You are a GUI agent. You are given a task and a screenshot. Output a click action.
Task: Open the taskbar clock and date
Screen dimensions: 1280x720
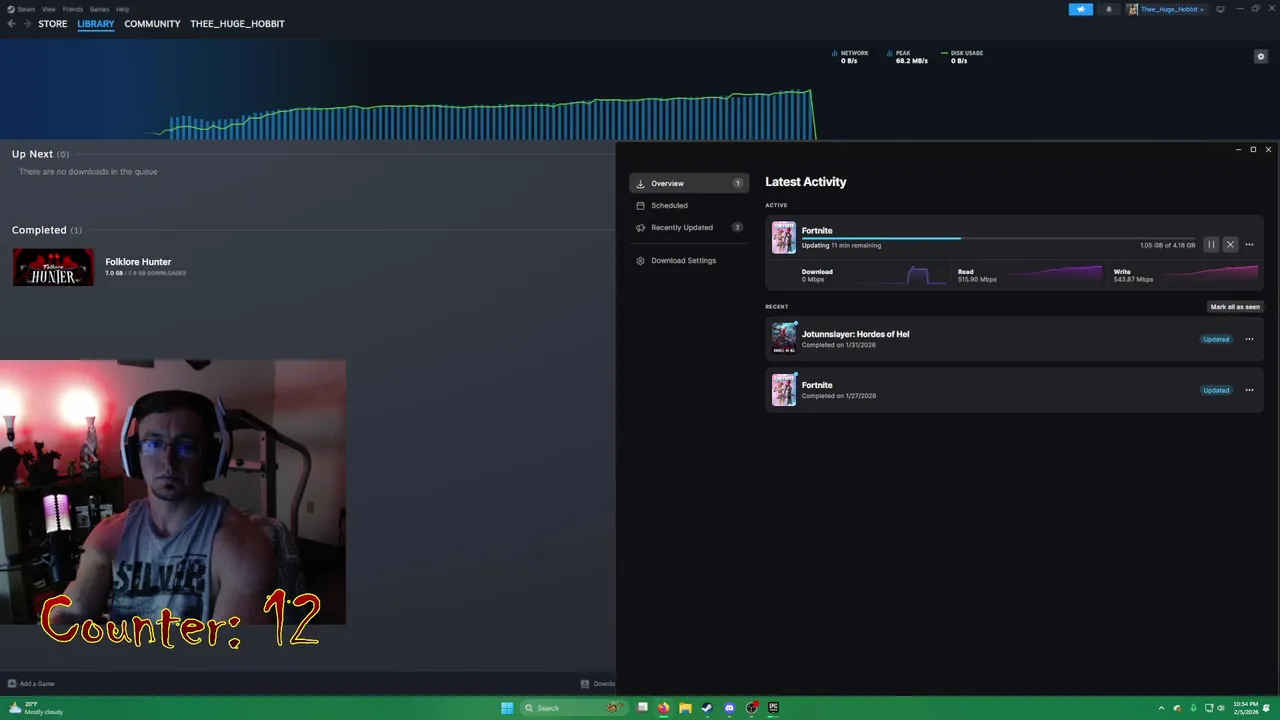(x=1245, y=708)
